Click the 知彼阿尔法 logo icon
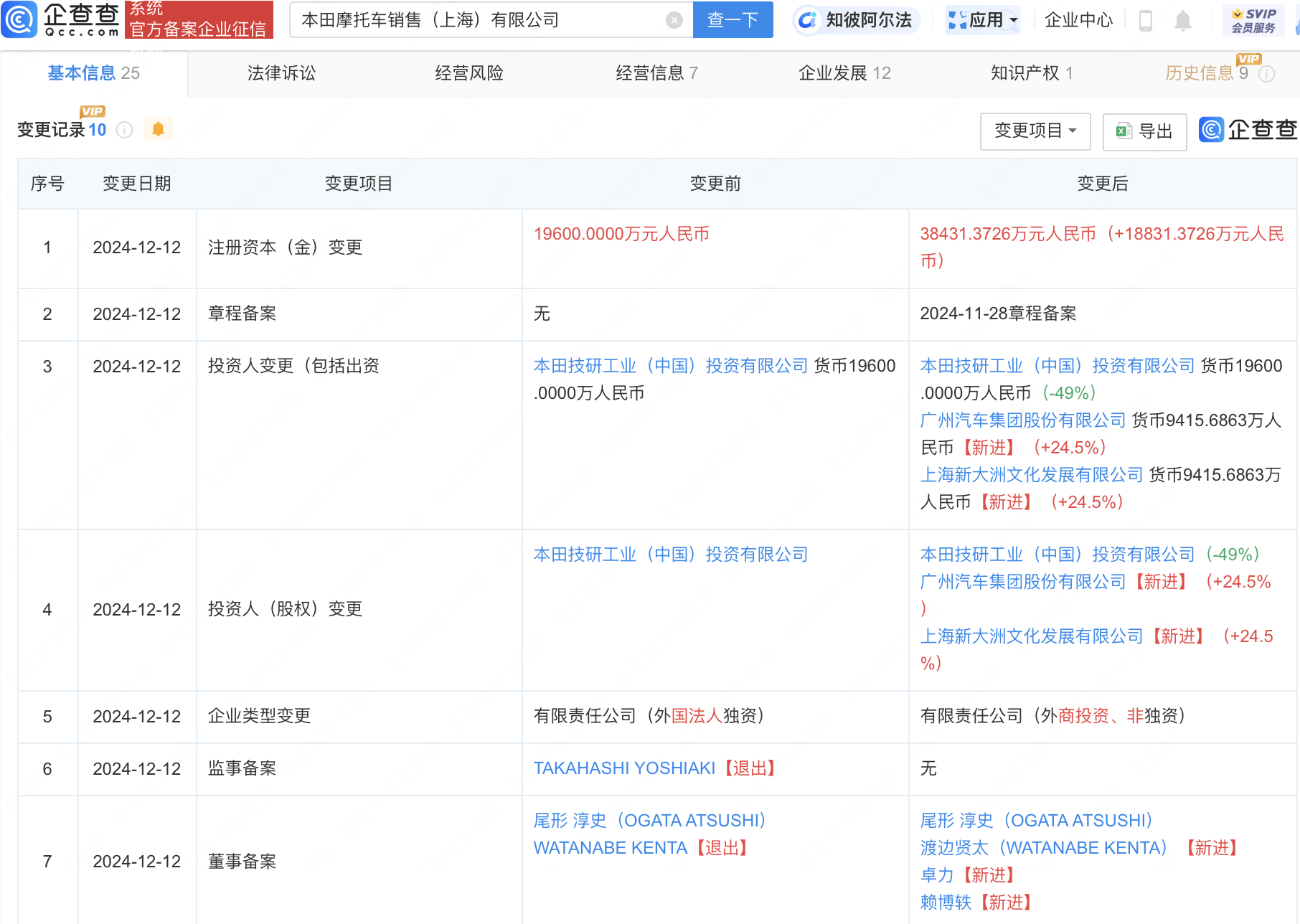Image resolution: width=1300 pixels, height=924 pixels. click(807, 20)
